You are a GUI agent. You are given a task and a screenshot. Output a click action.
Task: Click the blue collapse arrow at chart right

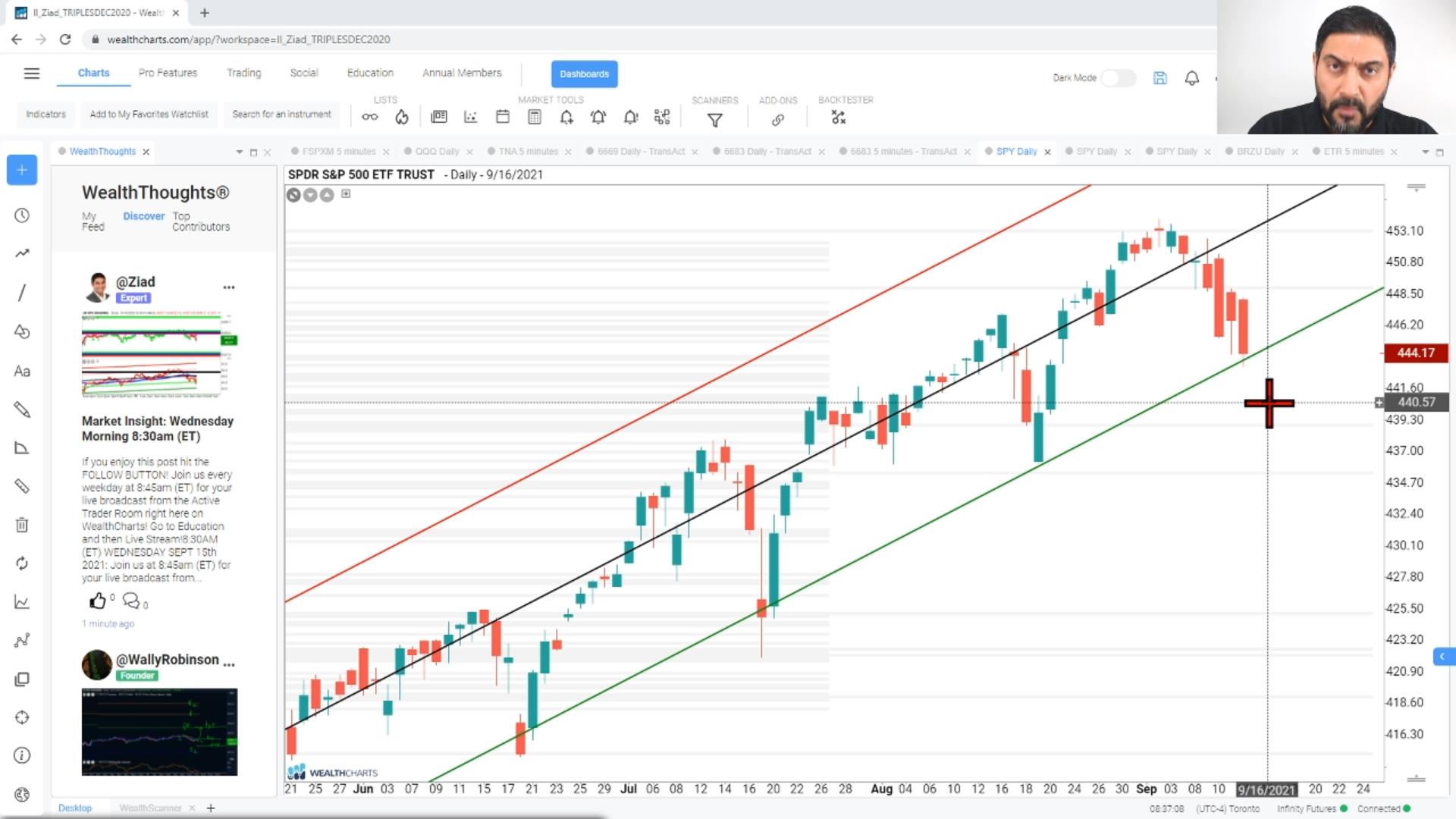1443,656
